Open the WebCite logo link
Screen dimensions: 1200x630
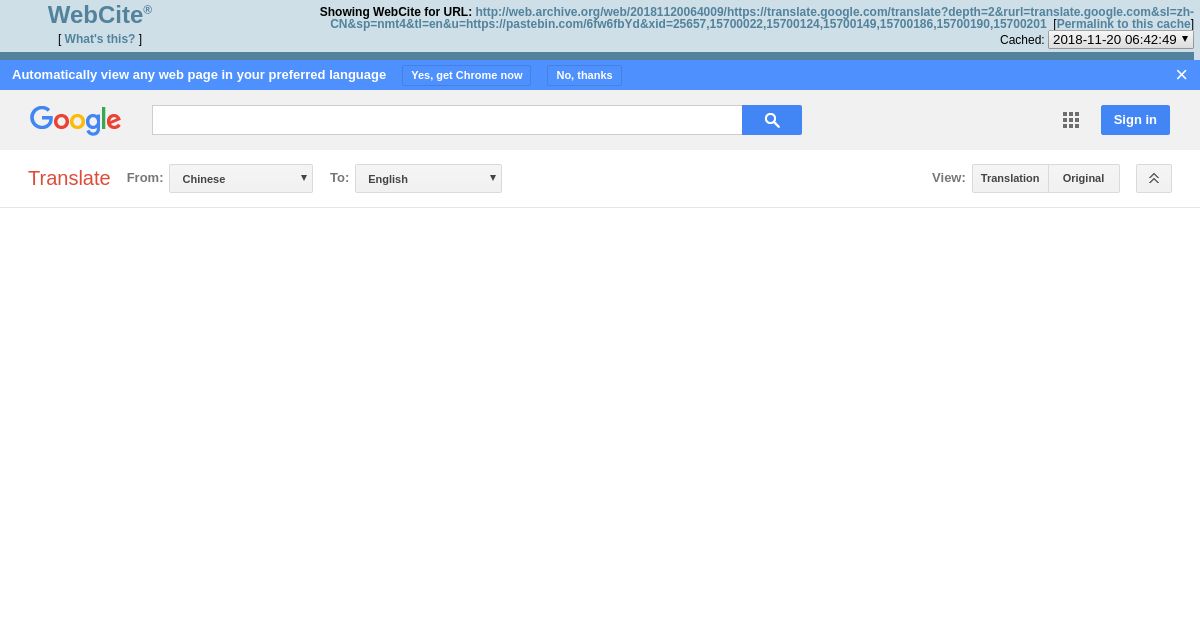pos(100,15)
